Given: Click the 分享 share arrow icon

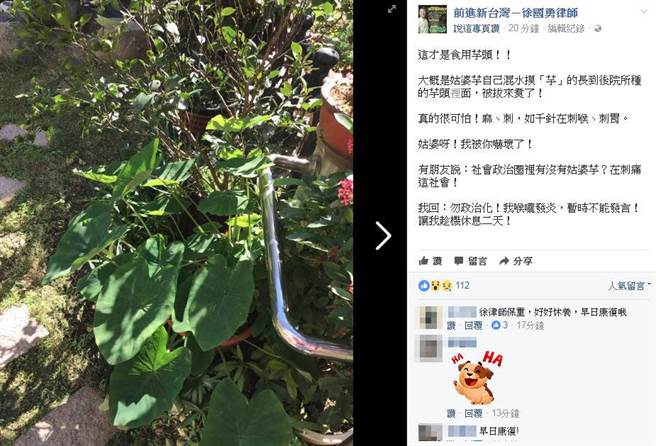Looking at the screenshot, I should [504, 261].
